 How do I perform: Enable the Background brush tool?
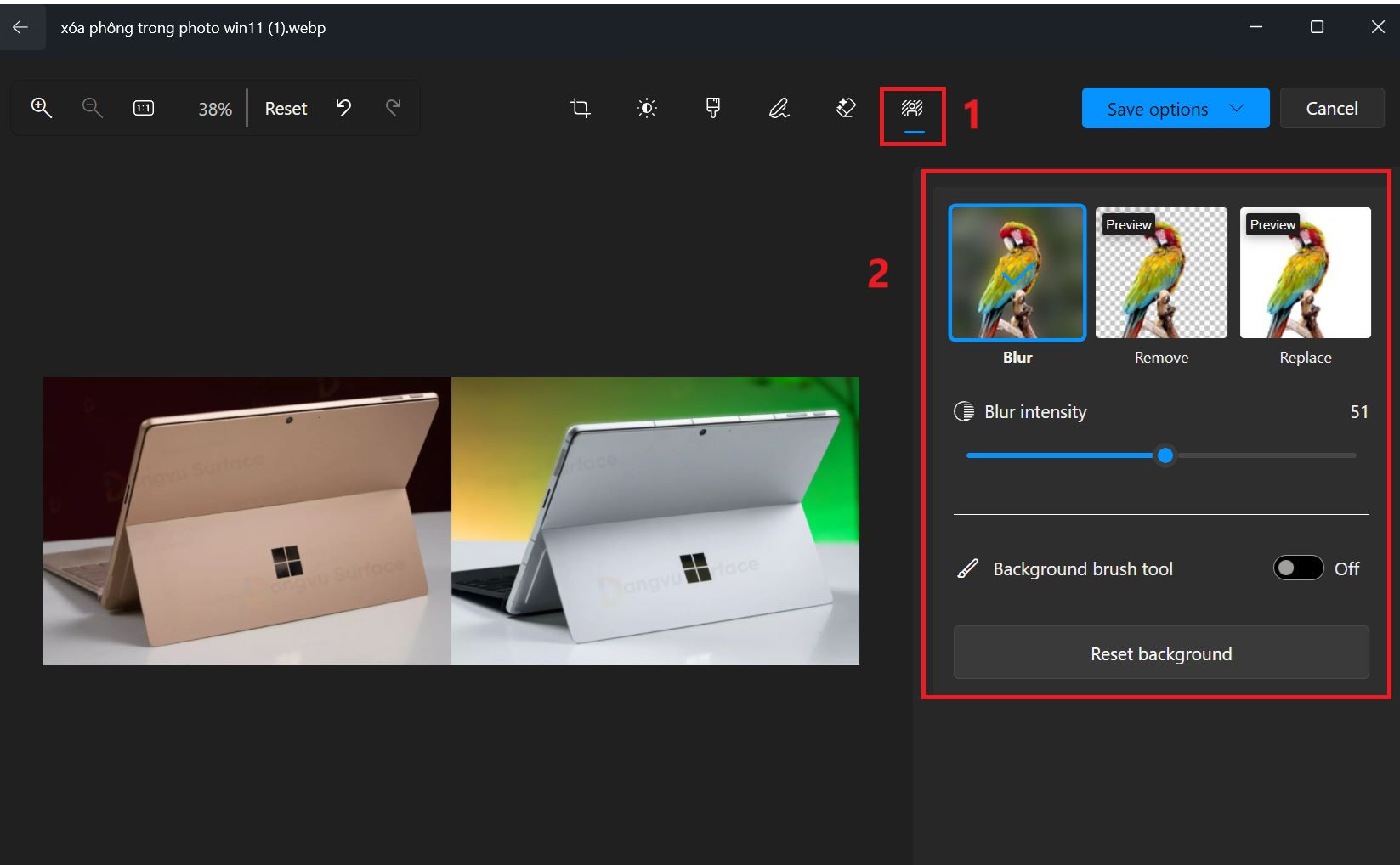click(1298, 568)
